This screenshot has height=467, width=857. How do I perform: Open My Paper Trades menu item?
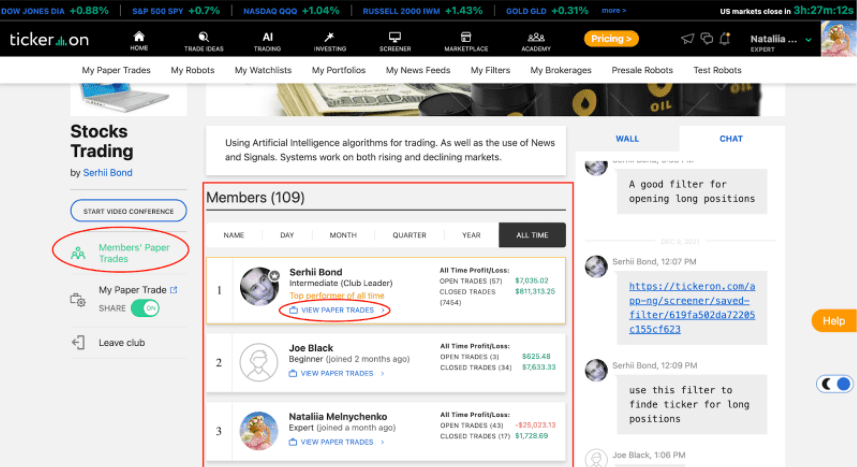(116, 70)
